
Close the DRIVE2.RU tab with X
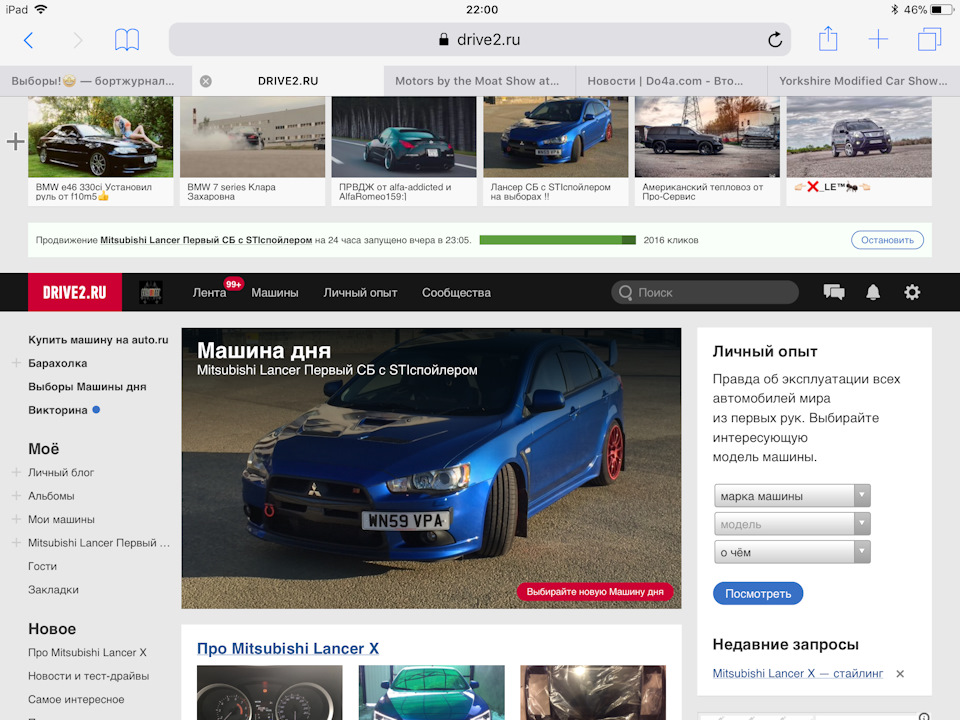click(x=206, y=81)
